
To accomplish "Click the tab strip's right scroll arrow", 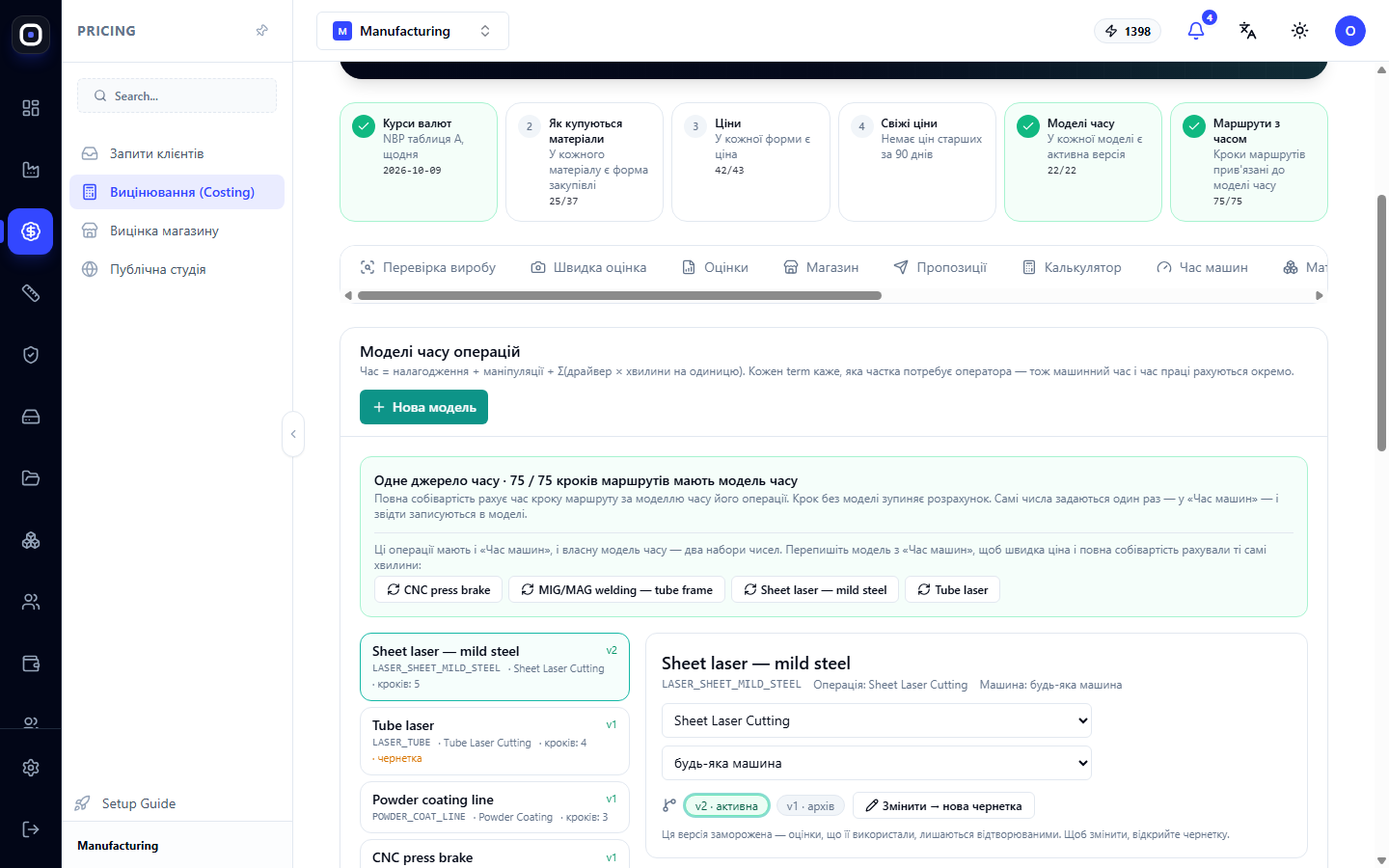I will pos(1320,296).
